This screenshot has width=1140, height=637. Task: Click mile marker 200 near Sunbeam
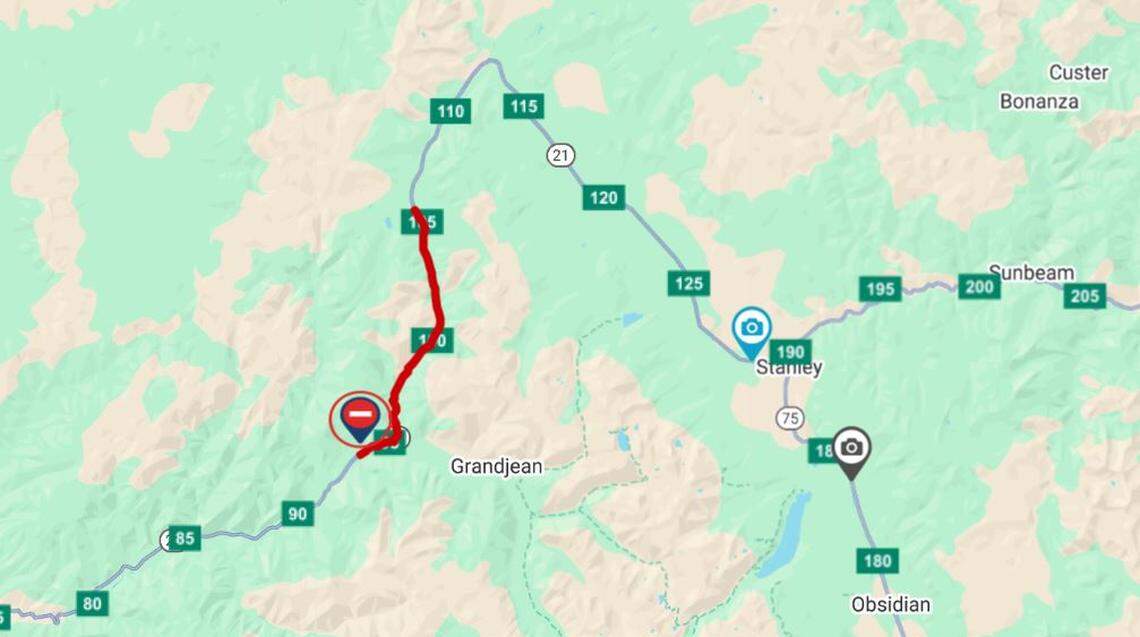point(979,287)
